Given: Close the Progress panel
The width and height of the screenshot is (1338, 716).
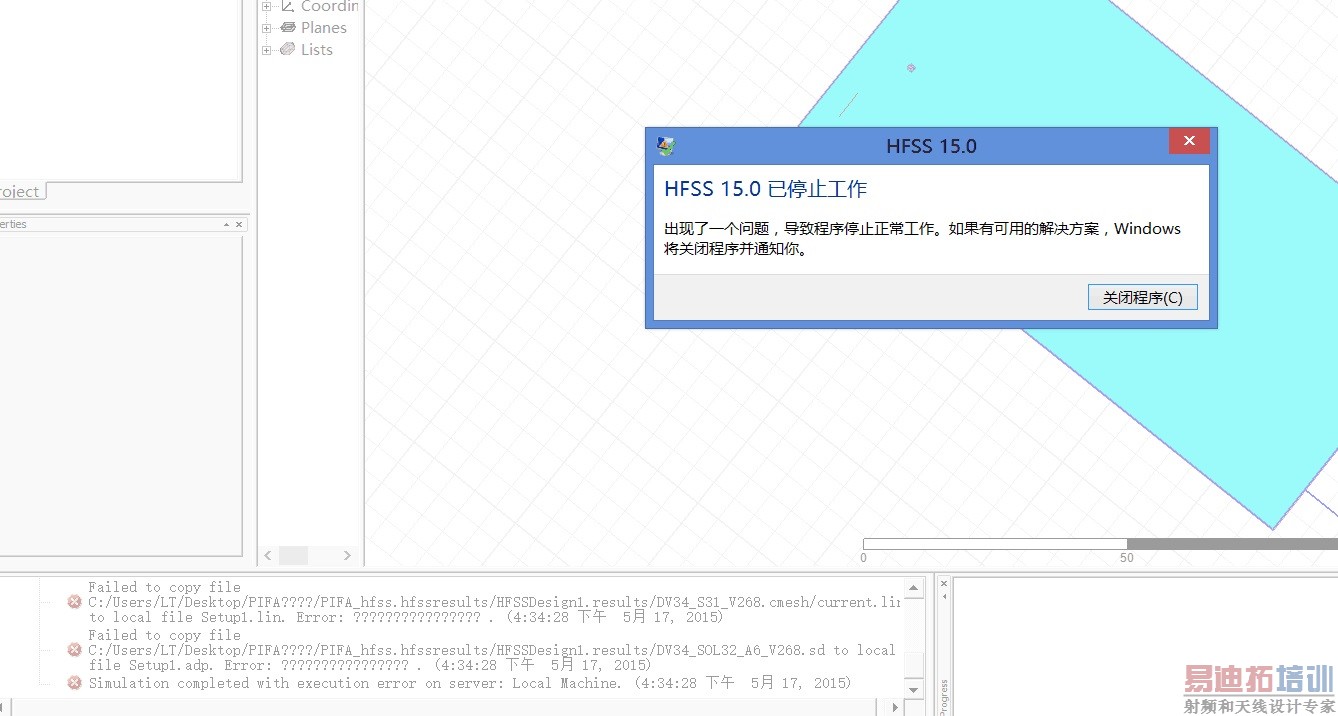Looking at the screenshot, I should coord(943,583).
